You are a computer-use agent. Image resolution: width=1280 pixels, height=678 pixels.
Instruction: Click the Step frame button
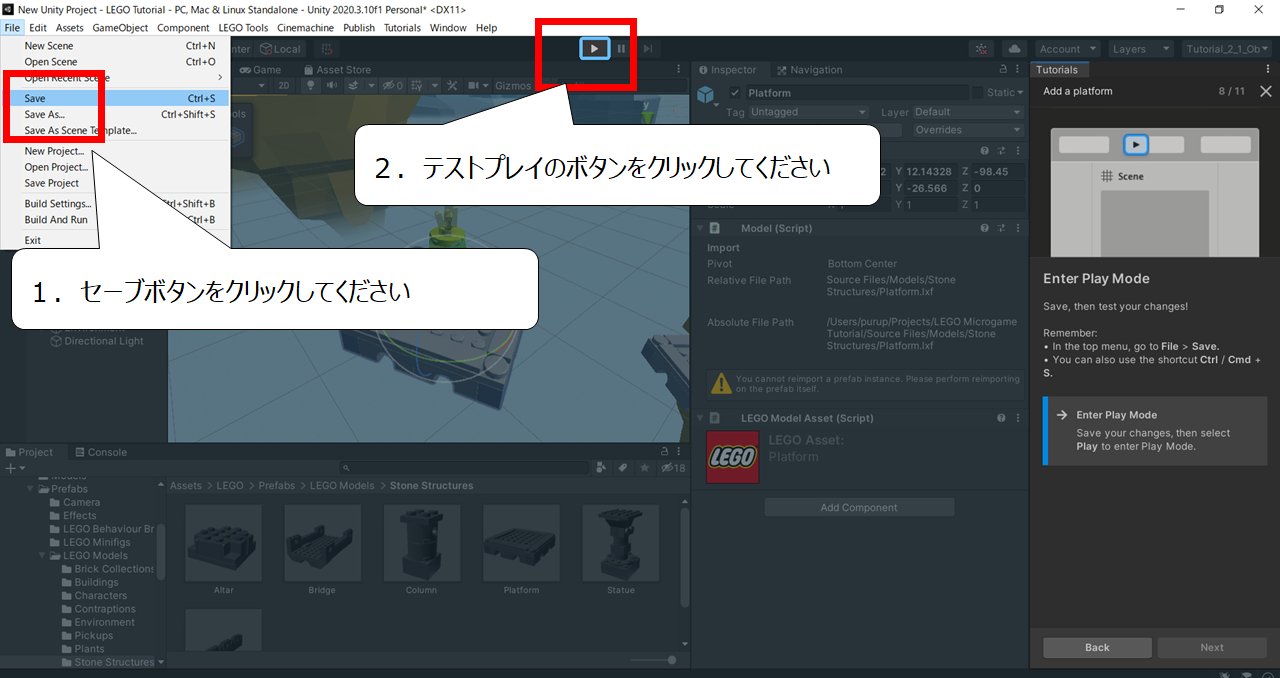tap(648, 48)
